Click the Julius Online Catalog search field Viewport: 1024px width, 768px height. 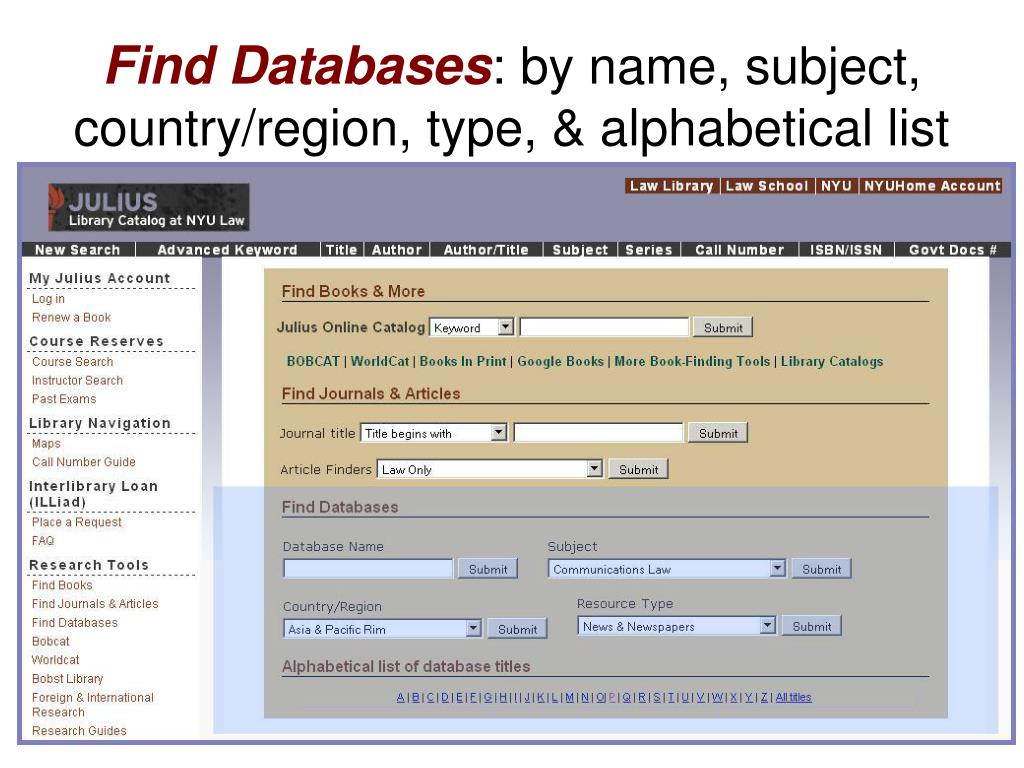tap(604, 327)
